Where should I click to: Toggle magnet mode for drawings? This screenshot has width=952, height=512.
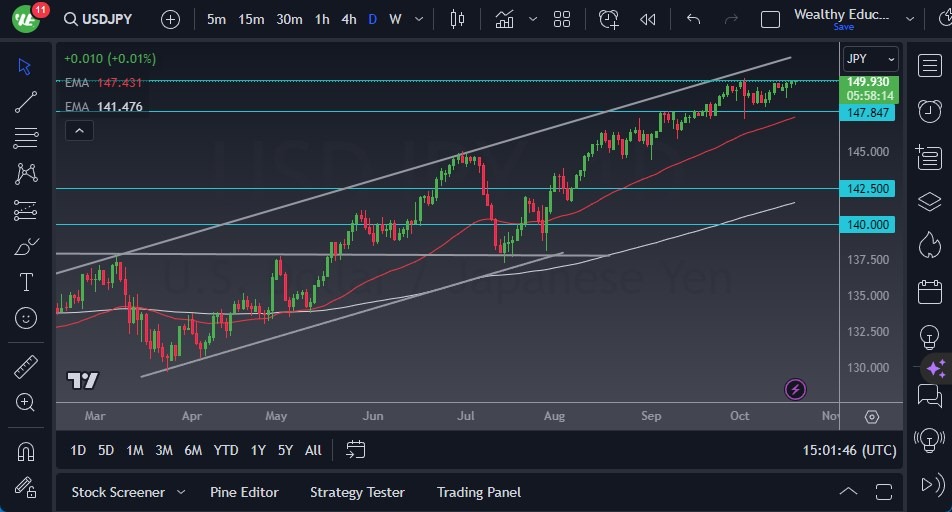tap(26, 451)
